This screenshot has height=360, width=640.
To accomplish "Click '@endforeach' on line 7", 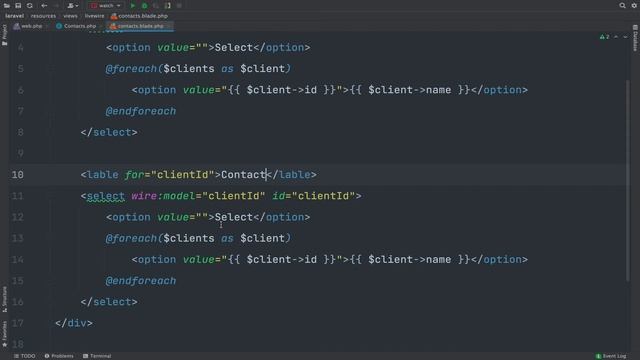I will (x=141, y=111).
